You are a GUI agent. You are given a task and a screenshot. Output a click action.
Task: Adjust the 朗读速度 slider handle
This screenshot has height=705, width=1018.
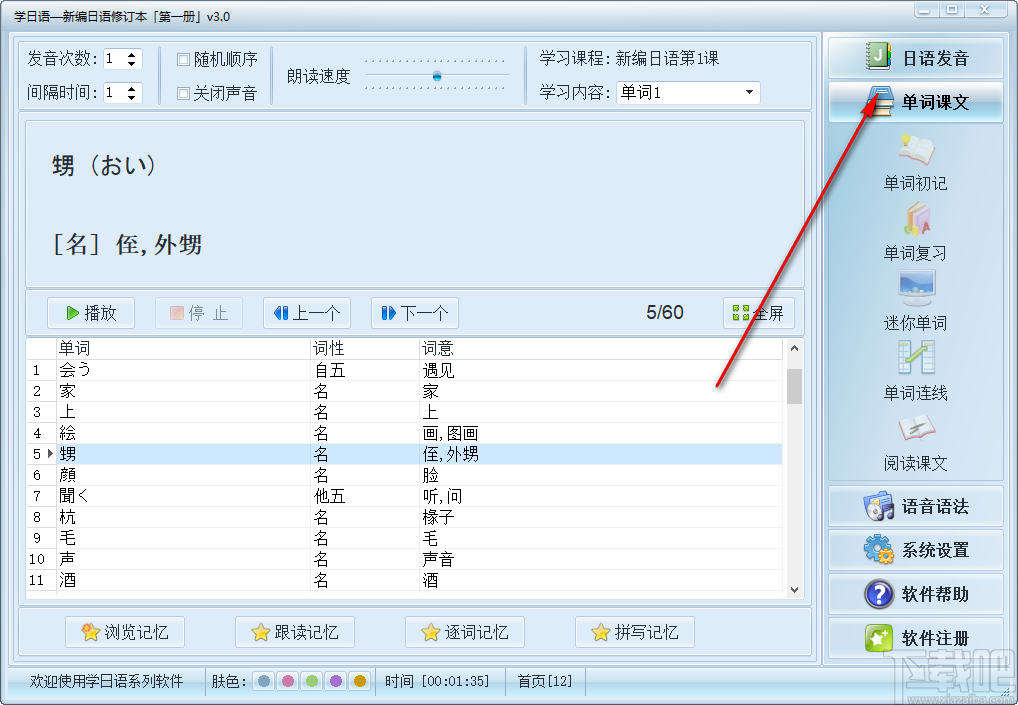point(437,76)
